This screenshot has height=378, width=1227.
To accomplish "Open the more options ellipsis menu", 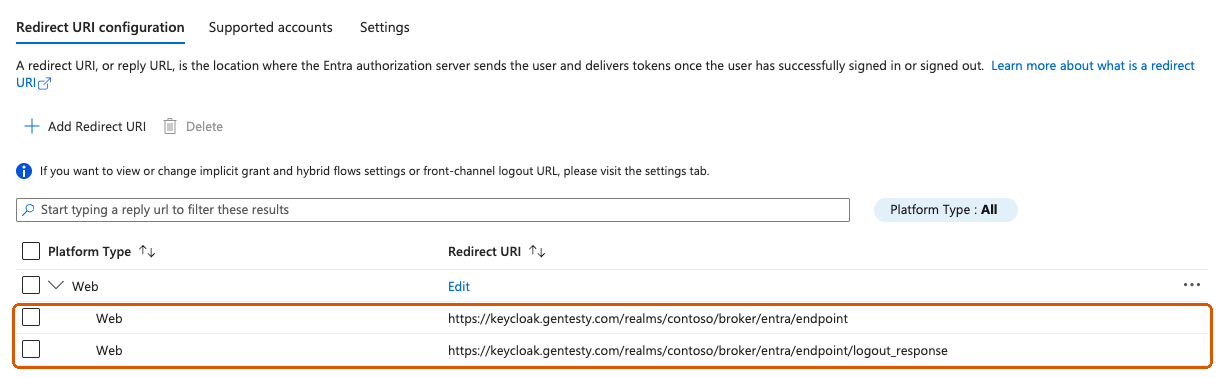I will coord(1191,285).
